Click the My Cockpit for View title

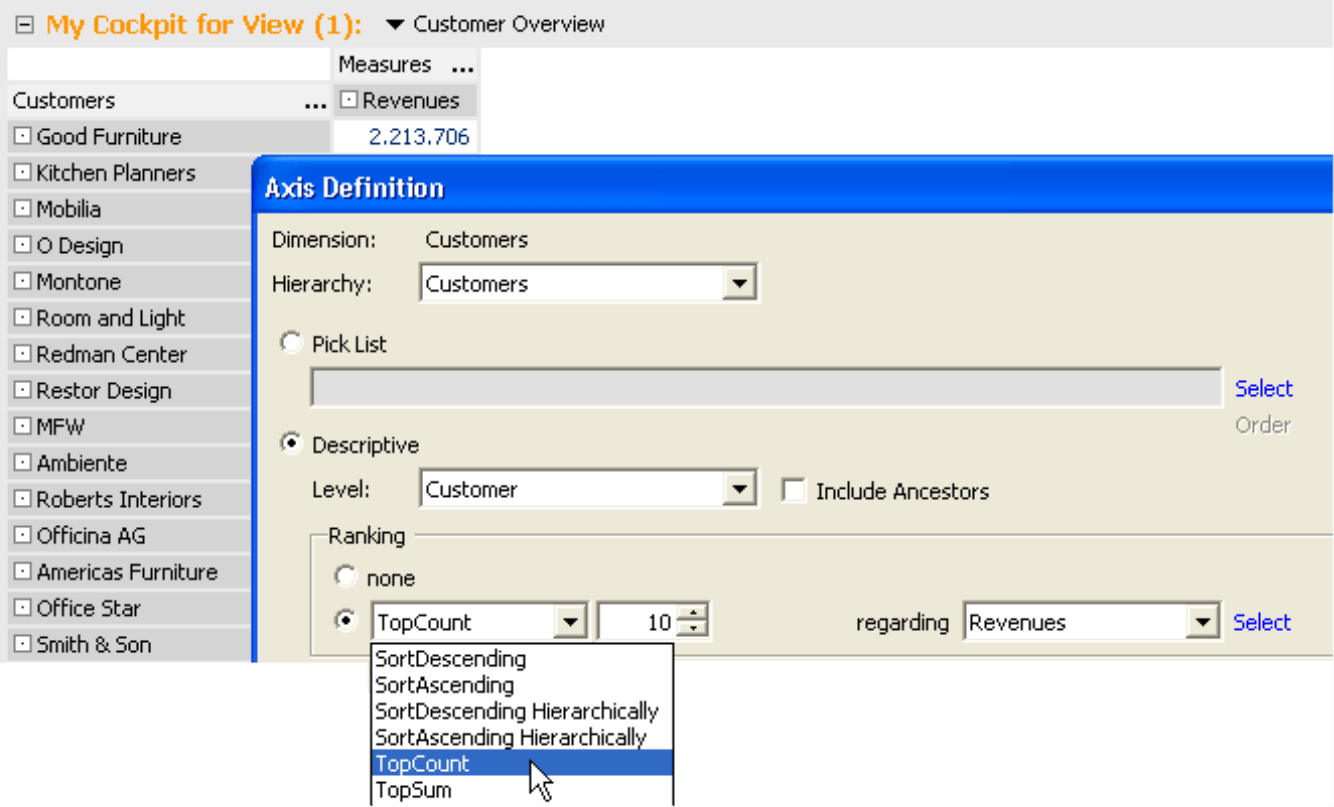point(204,24)
